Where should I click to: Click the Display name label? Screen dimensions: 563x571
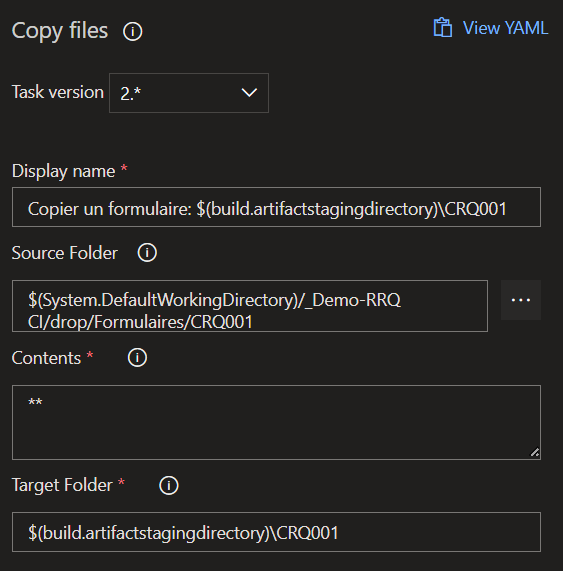point(64,171)
